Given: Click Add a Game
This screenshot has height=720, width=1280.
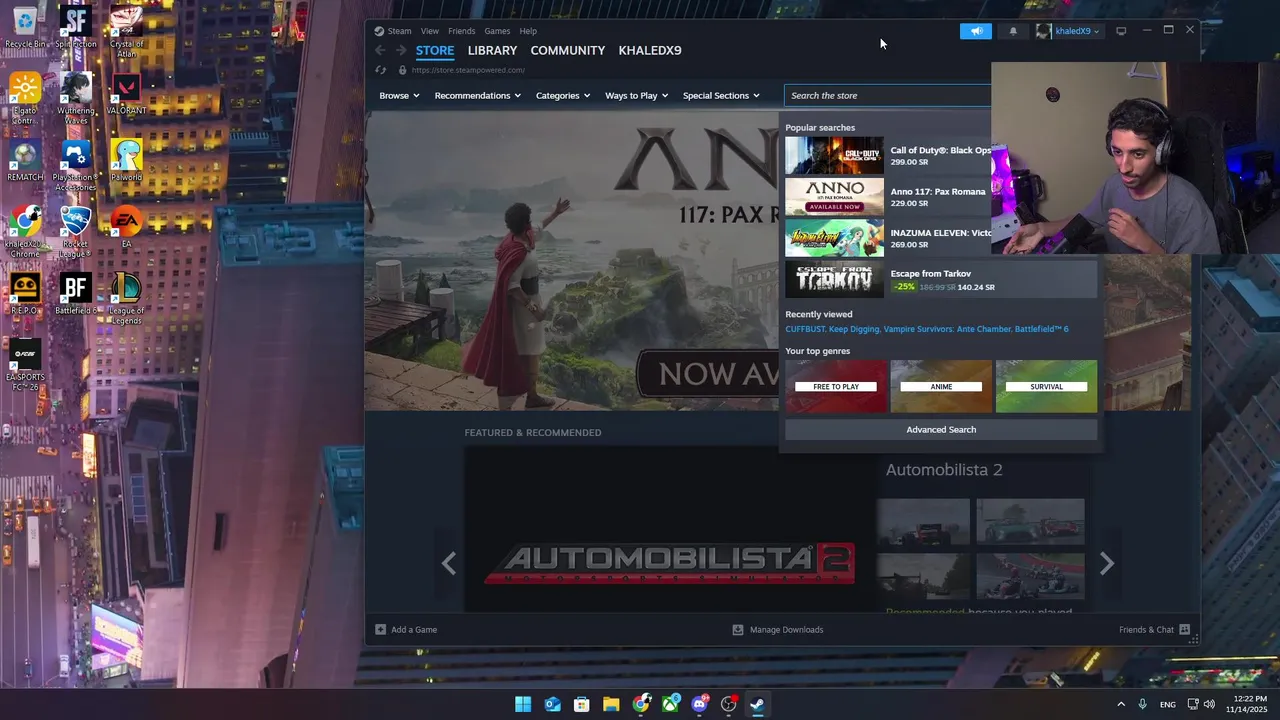Looking at the screenshot, I should [x=405, y=630].
